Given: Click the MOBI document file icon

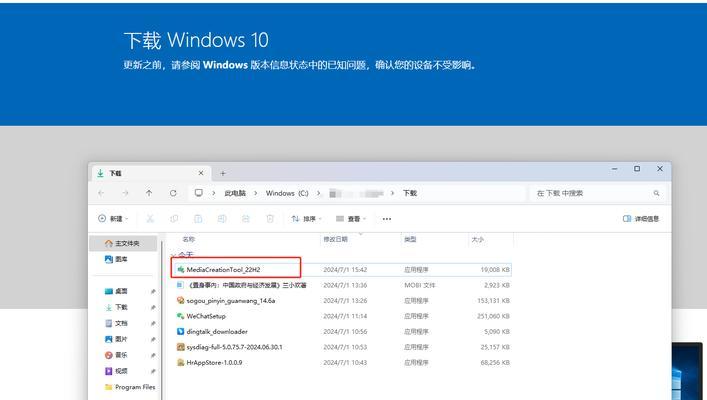Looking at the screenshot, I should [x=181, y=285].
